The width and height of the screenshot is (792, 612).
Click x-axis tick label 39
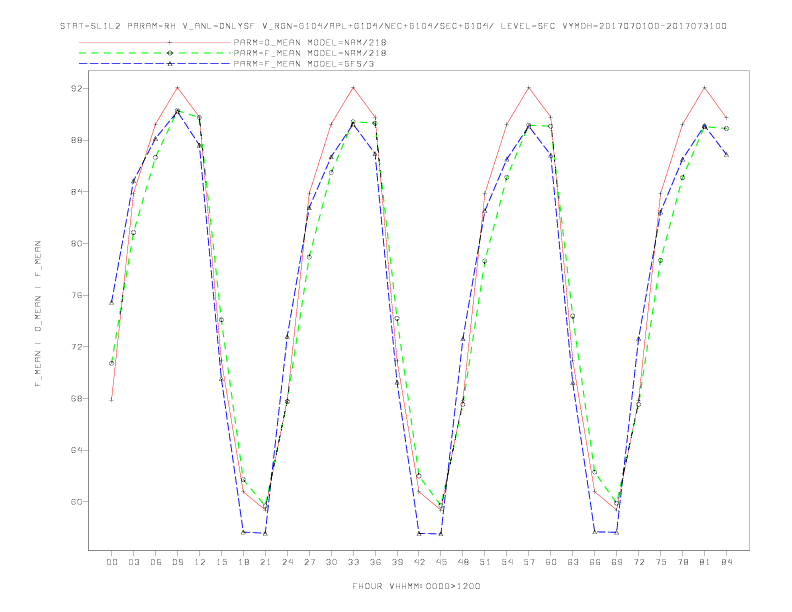(397, 562)
